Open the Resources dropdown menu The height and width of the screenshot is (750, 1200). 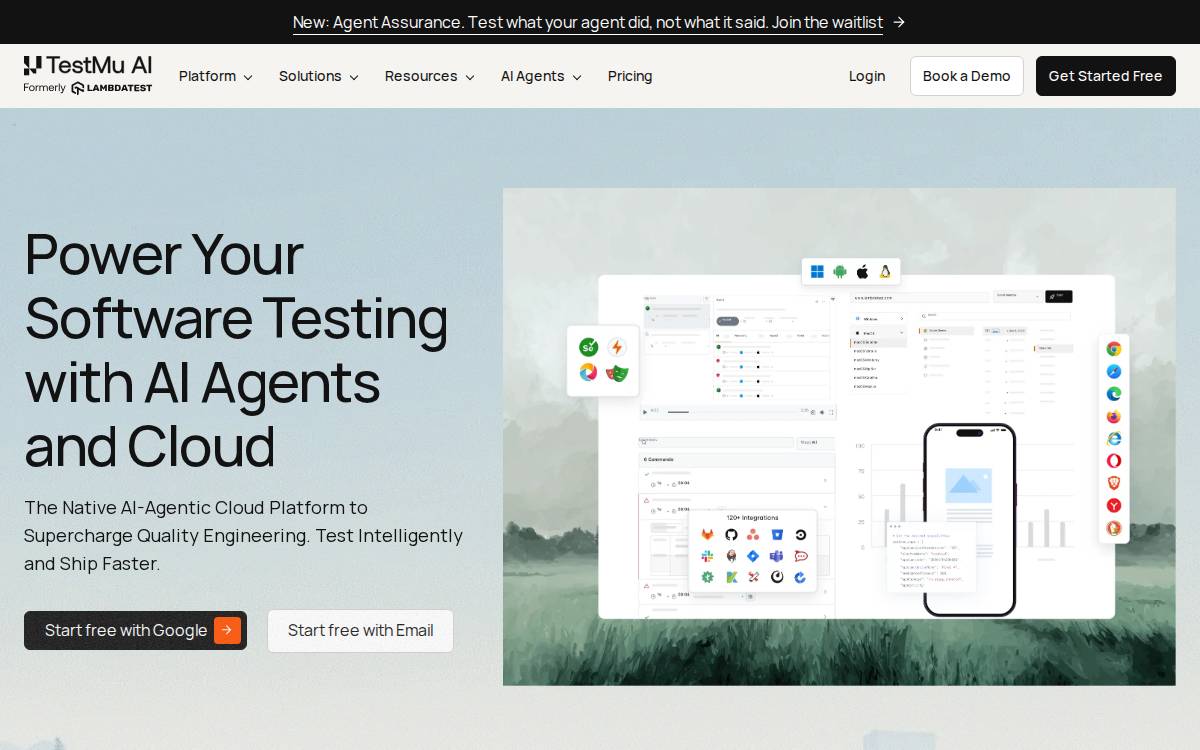pos(430,76)
